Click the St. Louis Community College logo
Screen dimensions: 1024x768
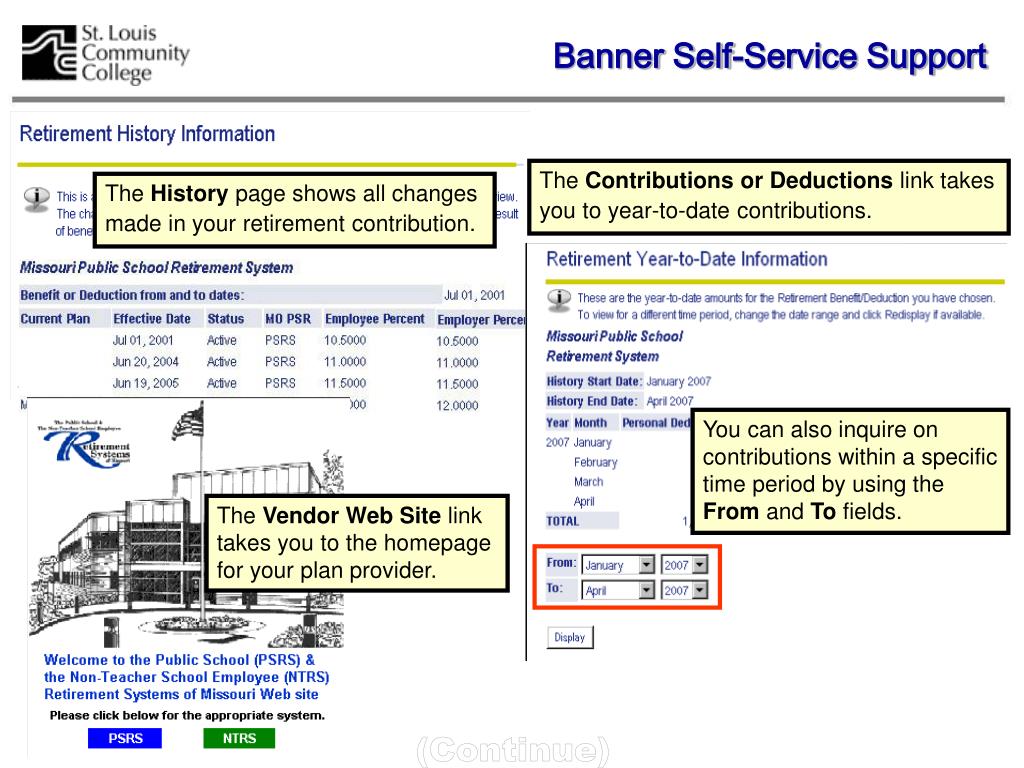click(x=105, y=54)
